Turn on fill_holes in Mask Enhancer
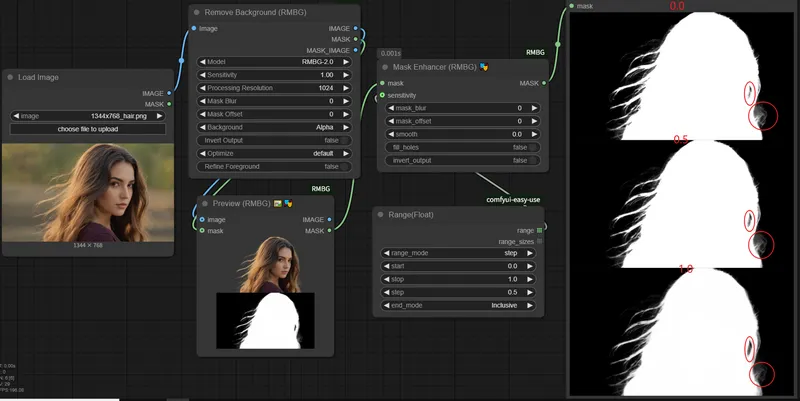800x401 pixels. (460, 147)
